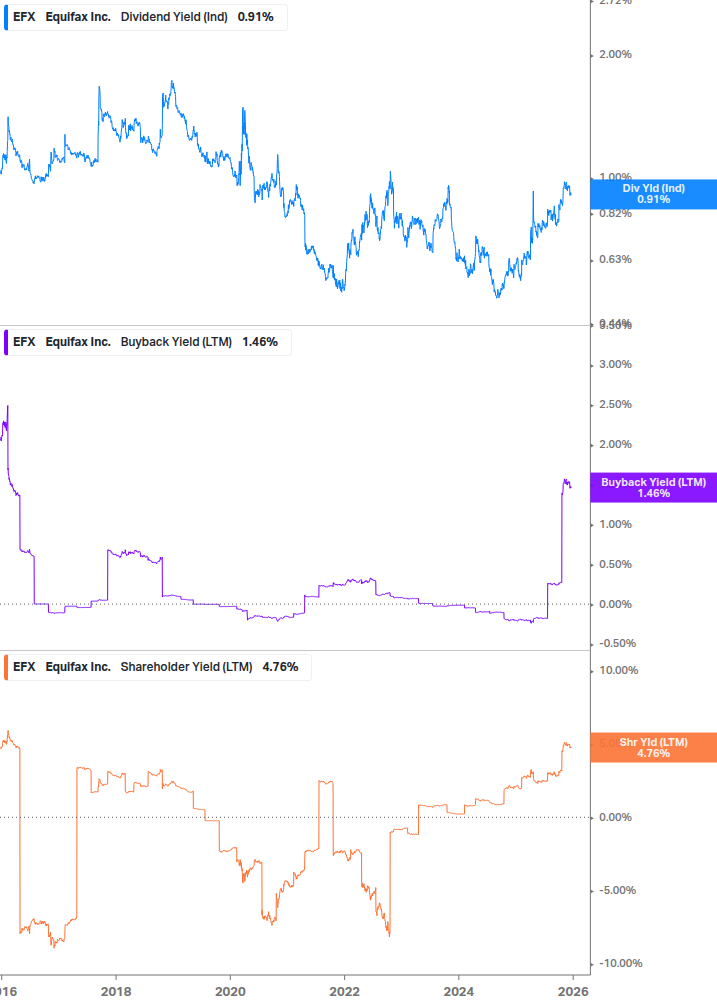Click the 2018 label on the time axis
The height and width of the screenshot is (1005, 717).
coord(116,992)
